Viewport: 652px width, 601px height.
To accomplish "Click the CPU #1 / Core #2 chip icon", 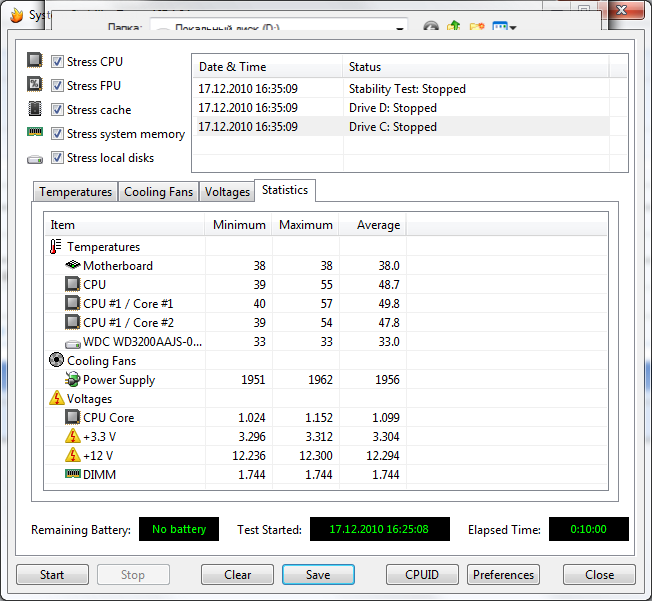I will [x=73, y=322].
